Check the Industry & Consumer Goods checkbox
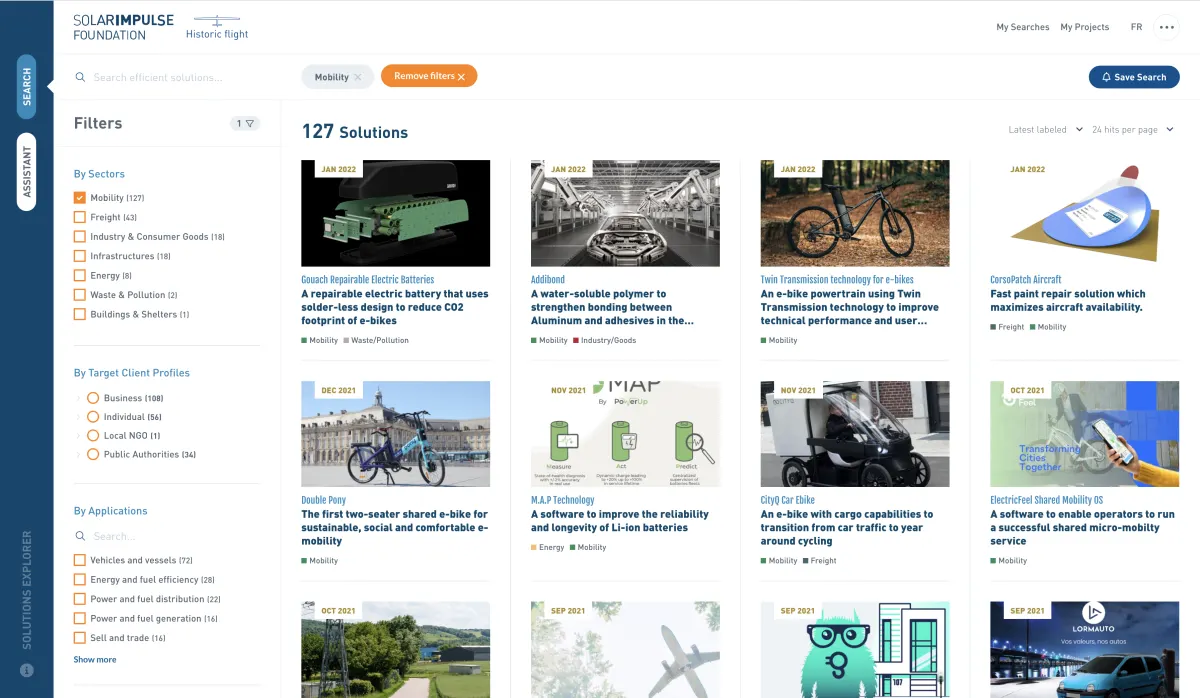This screenshot has width=1200, height=698. (80, 237)
